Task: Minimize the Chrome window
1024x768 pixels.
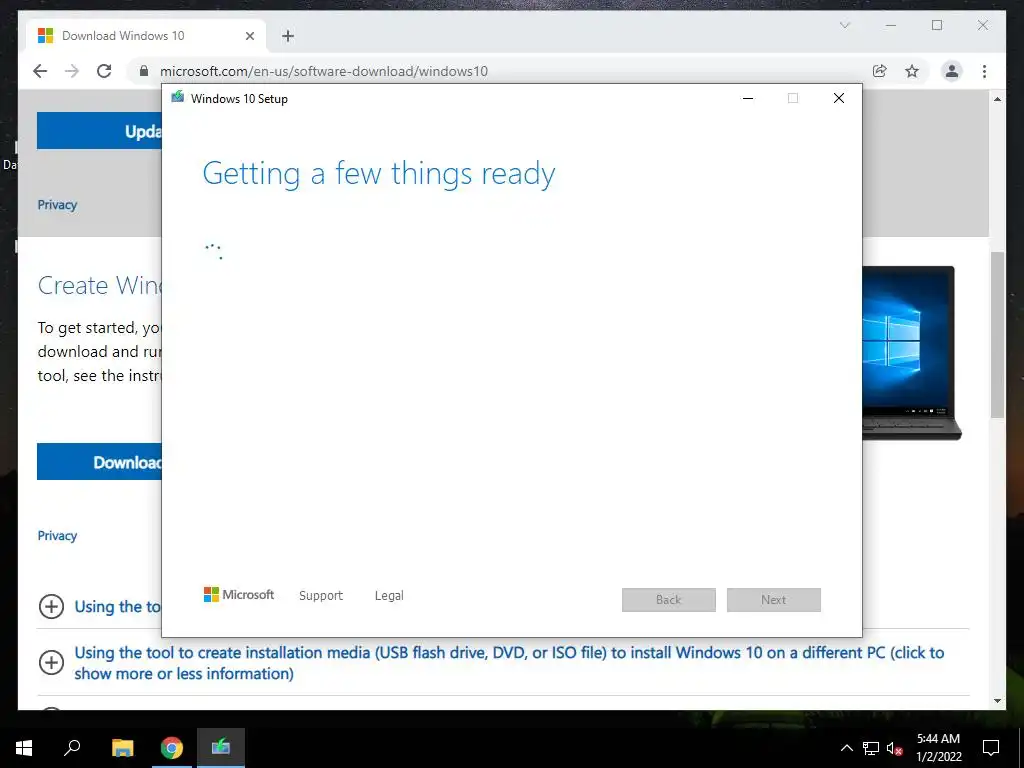Action: [x=891, y=25]
